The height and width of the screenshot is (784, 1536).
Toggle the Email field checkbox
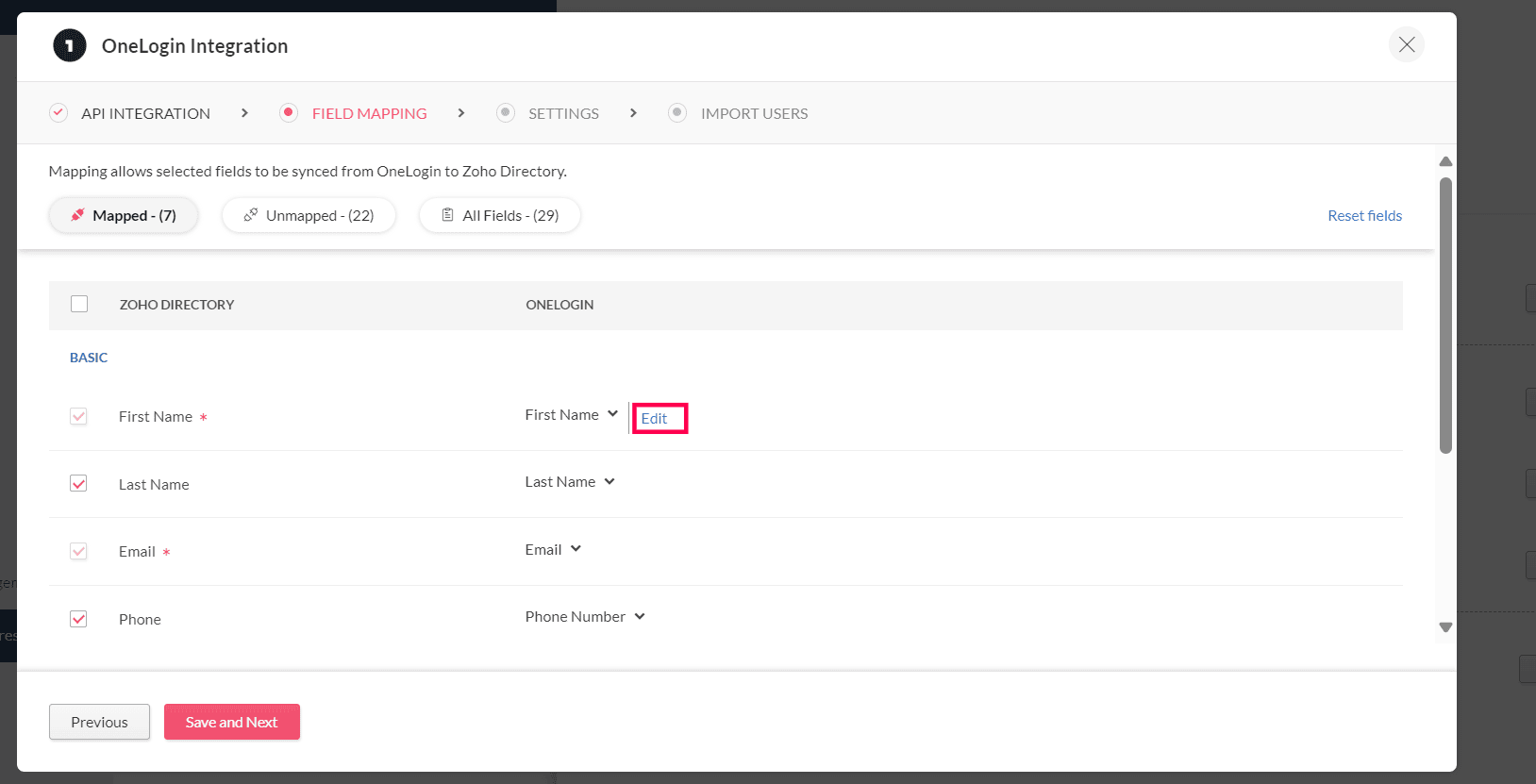click(78, 551)
